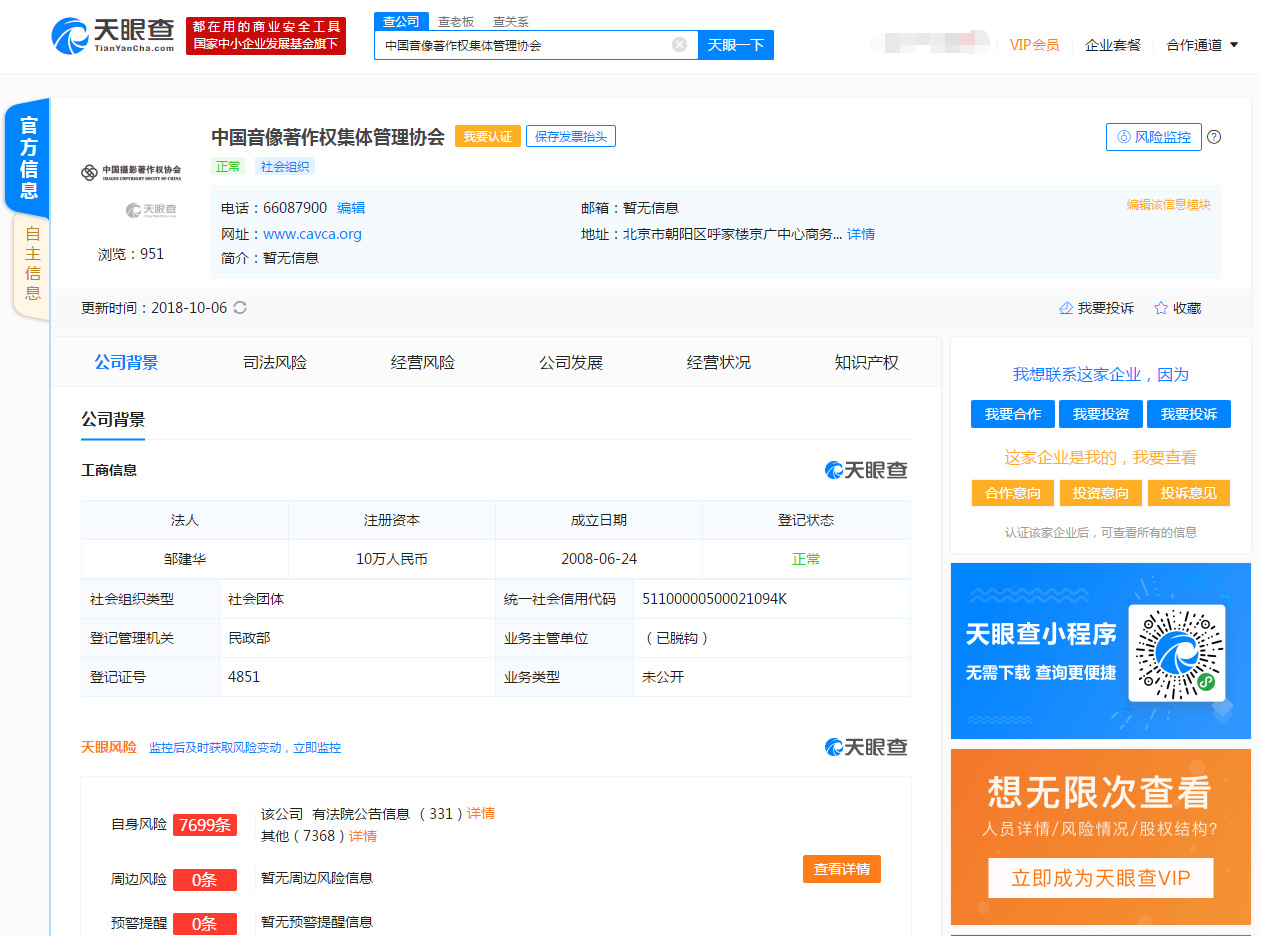Screen dimensions: 1261x936
Task: Switch to the 司法风险 tab
Action: 275,362
